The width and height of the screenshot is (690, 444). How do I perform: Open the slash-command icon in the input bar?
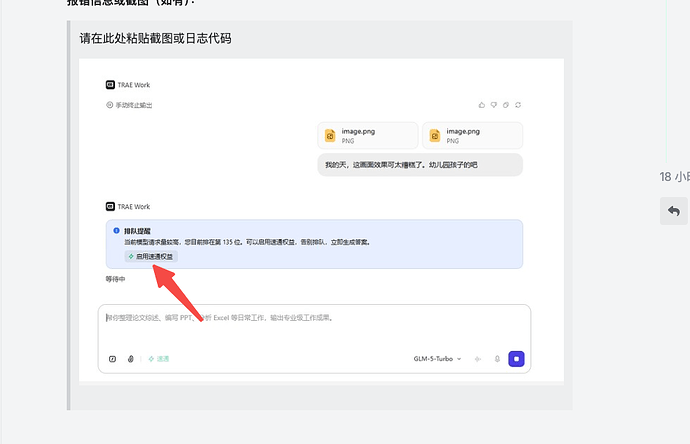pos(113,359)
